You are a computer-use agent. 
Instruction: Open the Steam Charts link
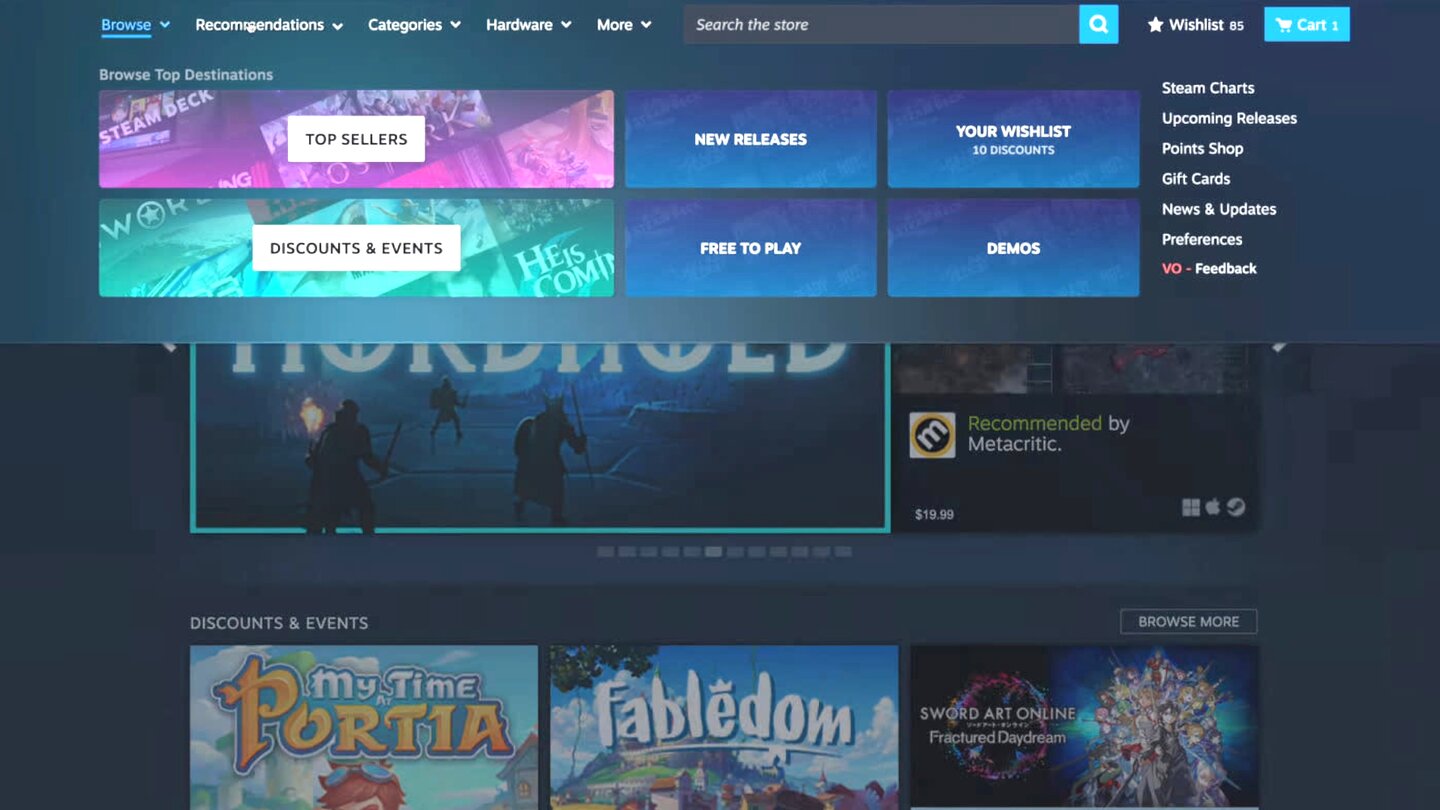pos(1207,88)
